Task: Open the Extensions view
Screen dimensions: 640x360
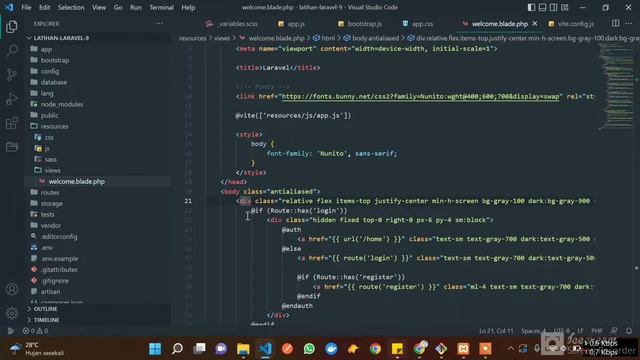Action: tap(12, 123)
